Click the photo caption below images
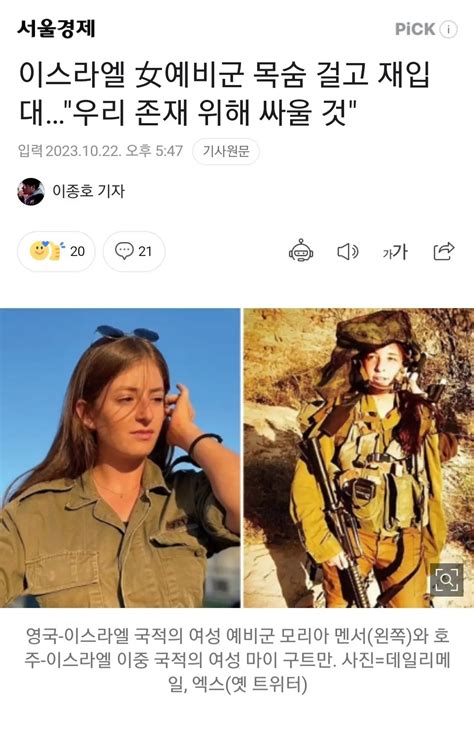 point(237,660)
